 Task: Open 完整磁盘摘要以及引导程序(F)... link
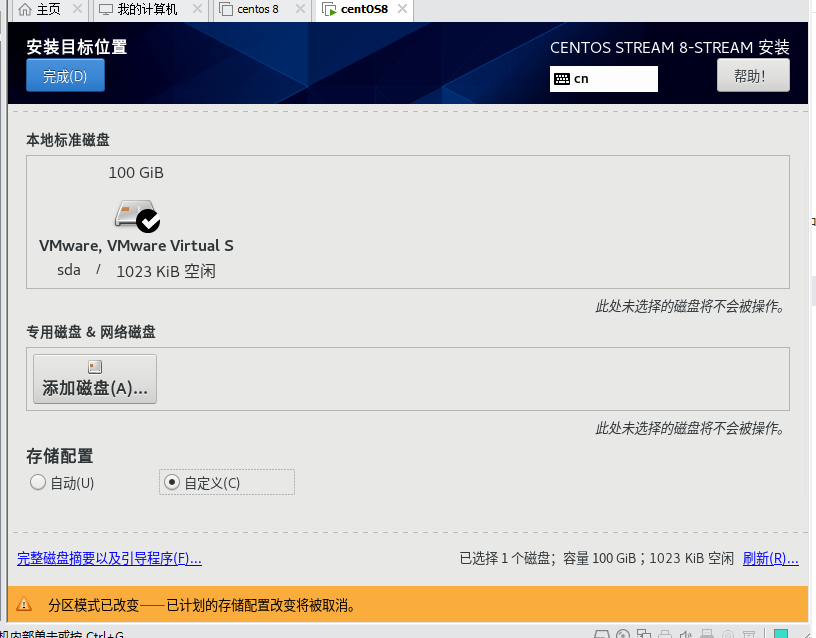pos(109,558)
